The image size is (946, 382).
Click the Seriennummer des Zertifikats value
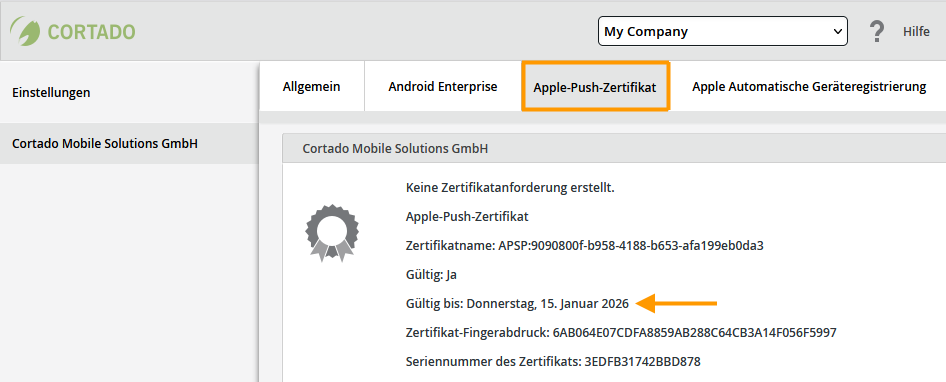[x=642, y=361]
